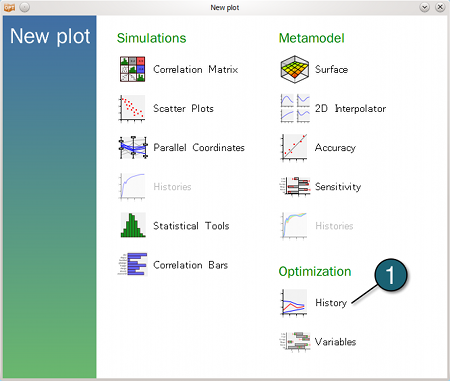Click the 2D Interpolator icon

(x=295, y=108)
